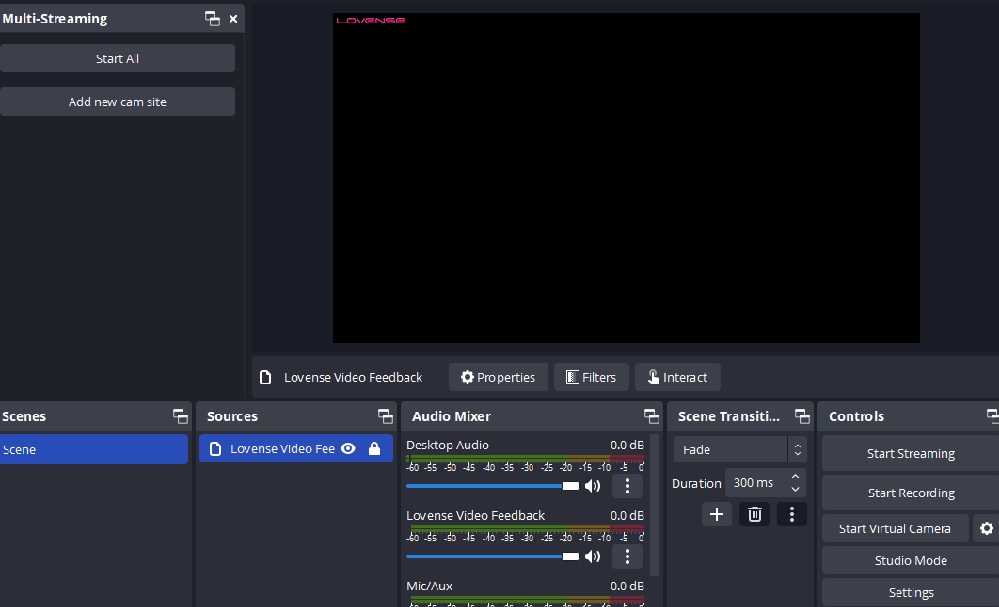This screenshot has height=607, width=999.
Task: Mute Lovense Video Feedback audio speaker icon
Action: 592,556
